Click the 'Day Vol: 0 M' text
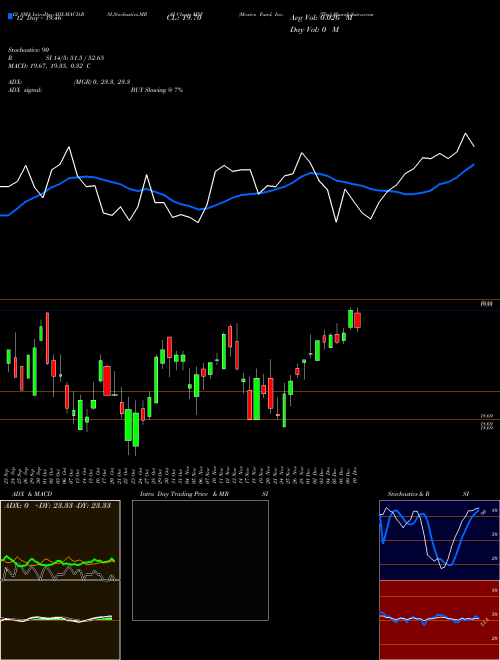Viewport: 500px width, 660px height. (x=314, y=29)
